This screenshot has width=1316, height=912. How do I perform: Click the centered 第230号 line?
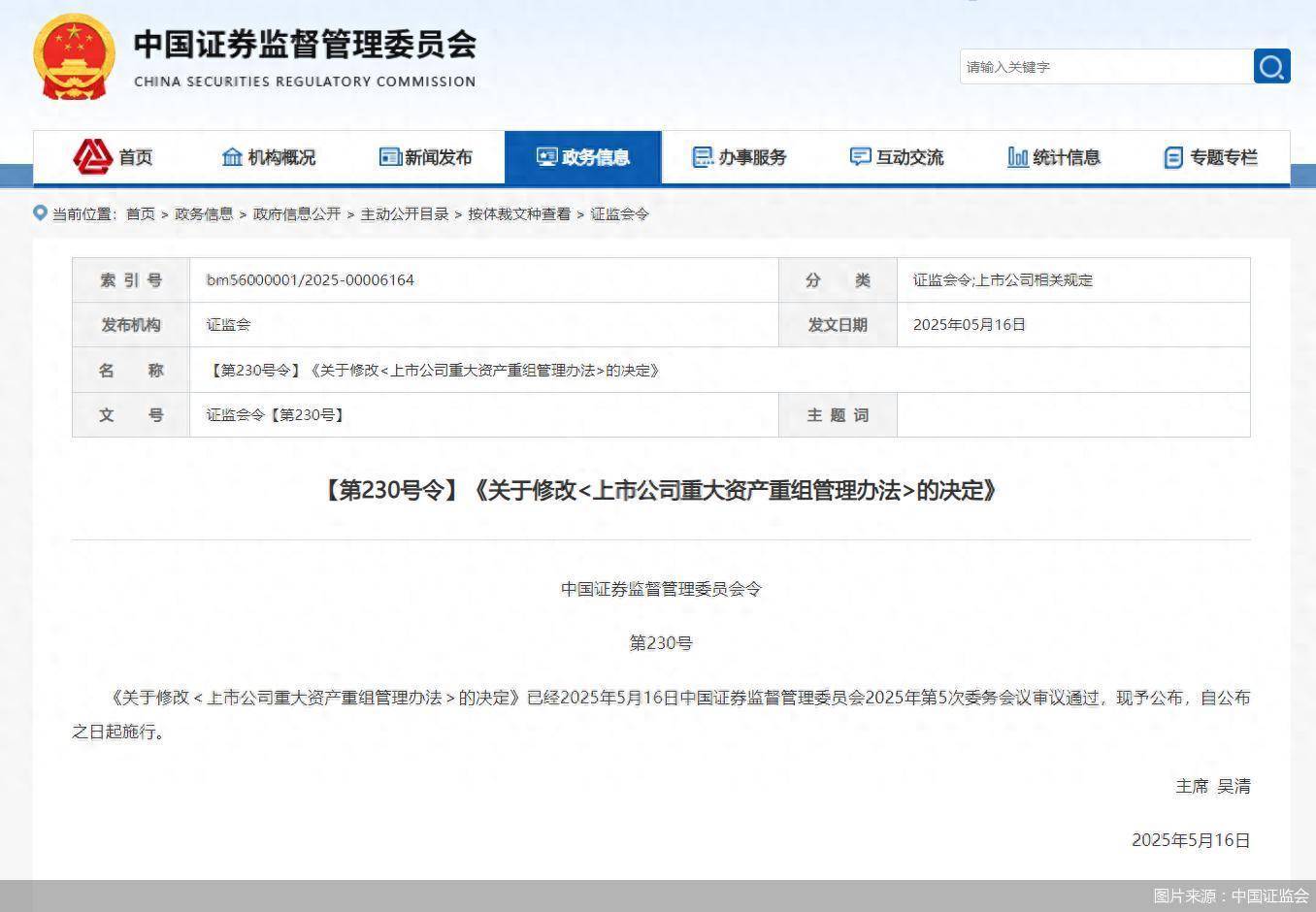click(661, 643)
